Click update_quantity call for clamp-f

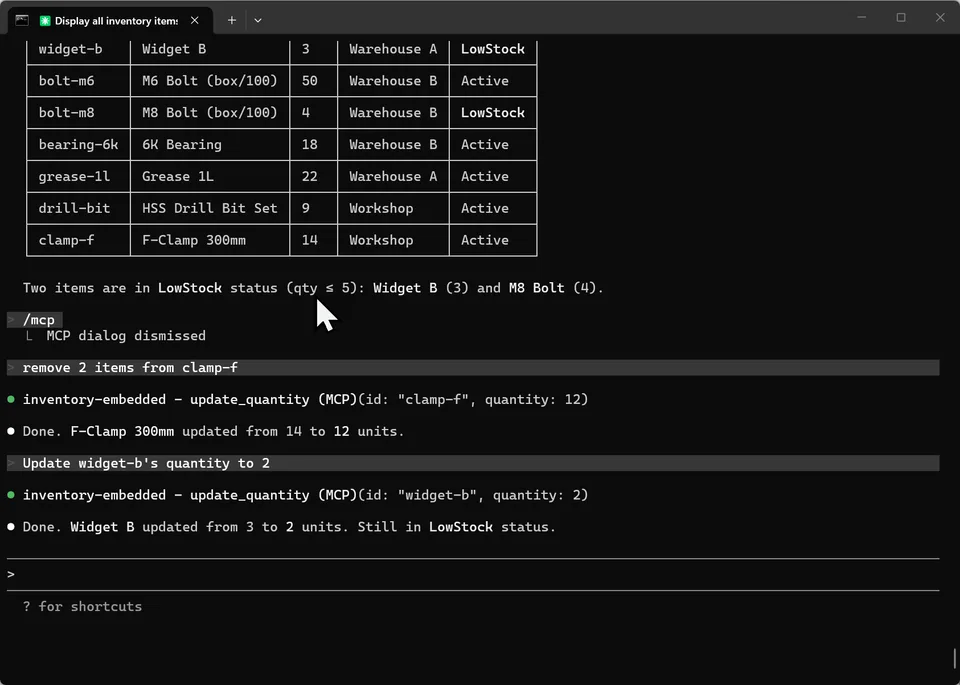pos(305,399)
